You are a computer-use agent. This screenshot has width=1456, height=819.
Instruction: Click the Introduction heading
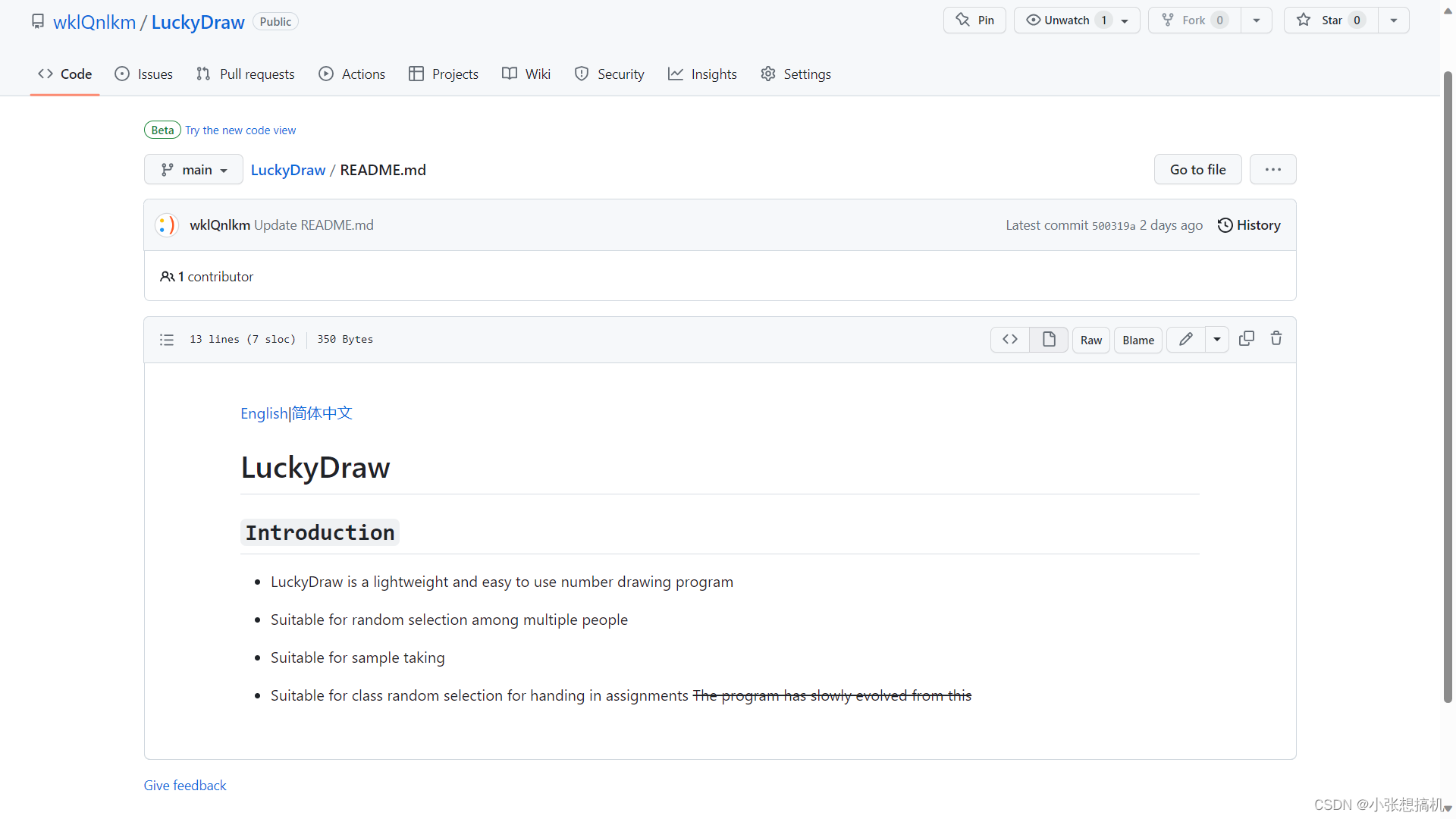[320, 532]
